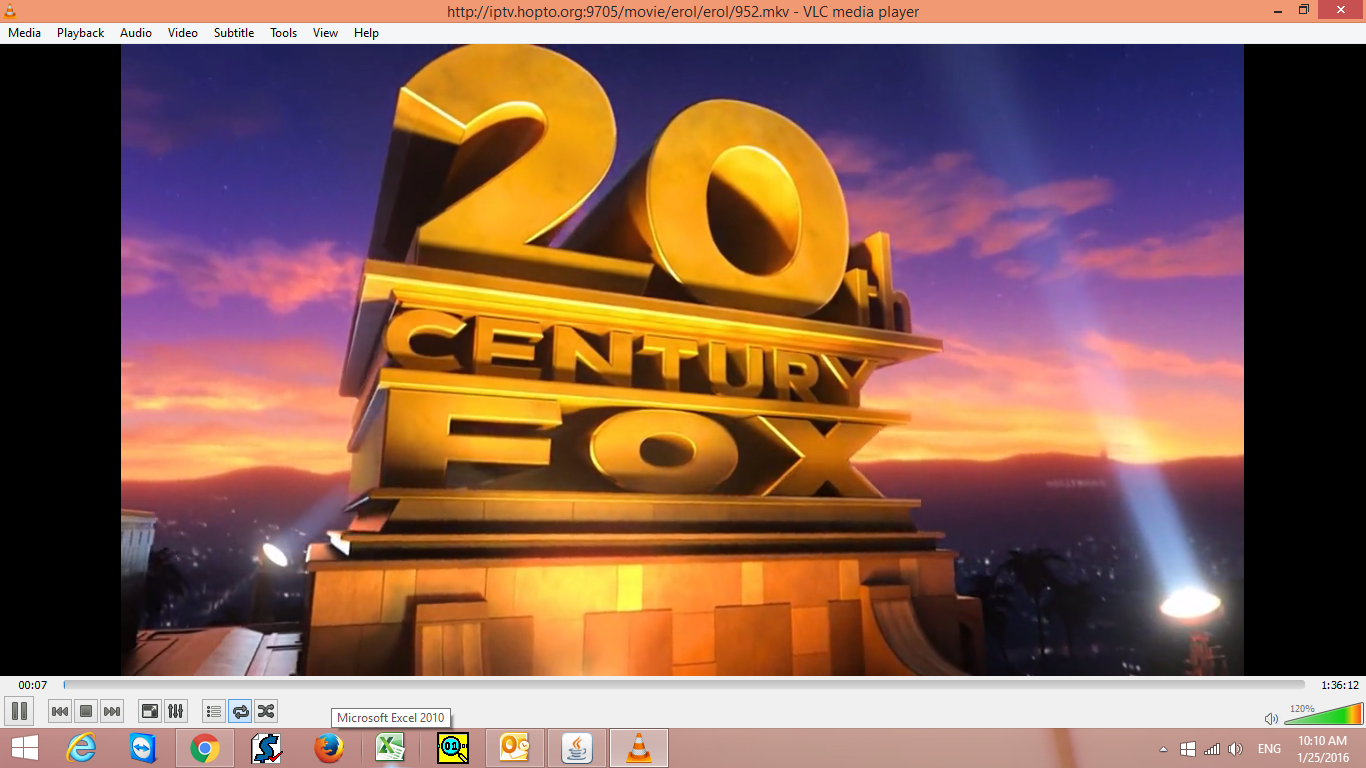Toggle the loop/repeat mode button
Screen dimensions: 1366x768
tap(240, 711)
